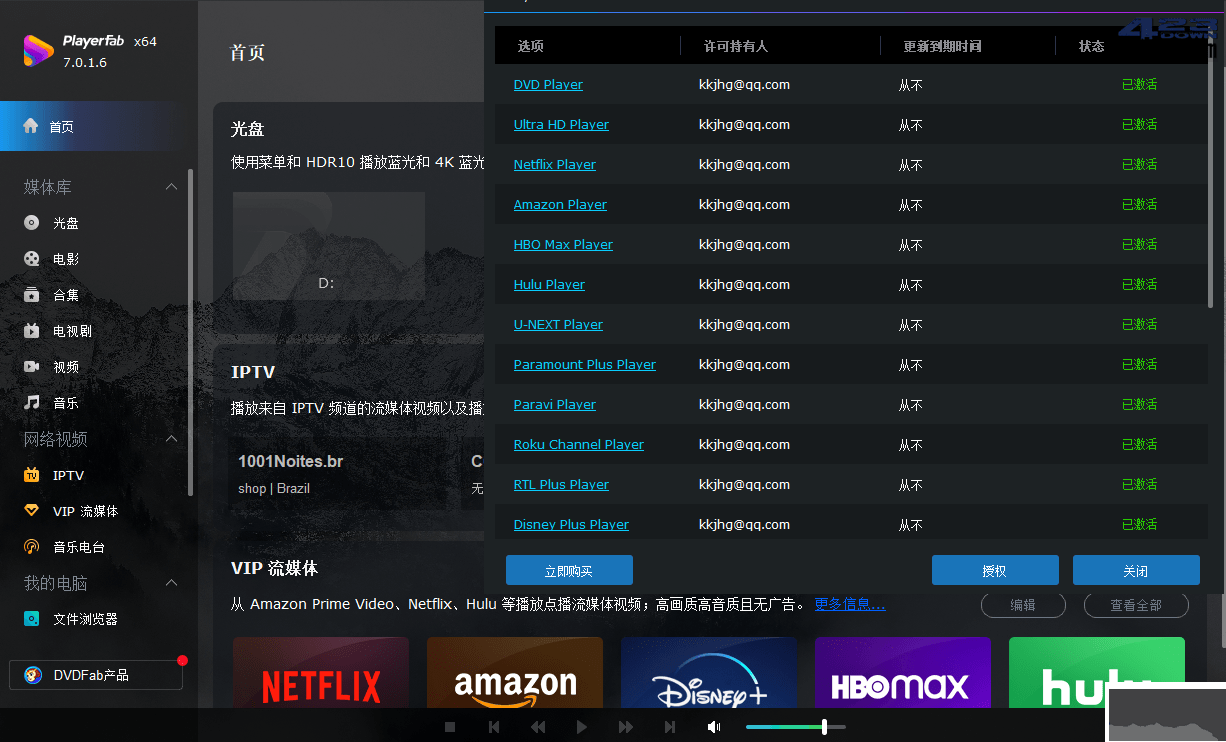Click the 授权 button
Image resolution: width=1226 pixels, height=742 pixels.
(x=995, y=570)
